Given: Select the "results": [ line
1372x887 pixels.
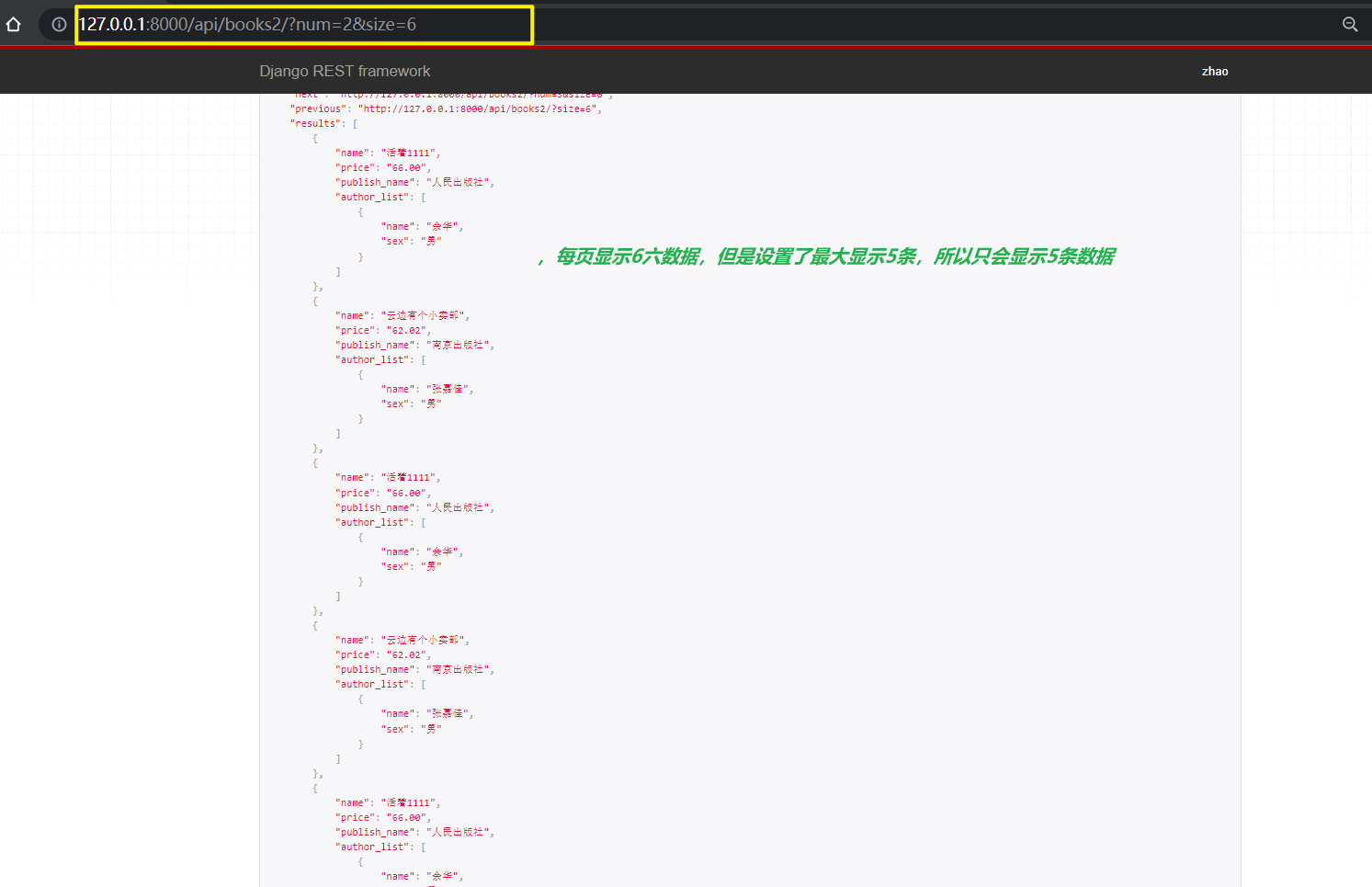Looking at the screenshot, I should pos(323,123).
